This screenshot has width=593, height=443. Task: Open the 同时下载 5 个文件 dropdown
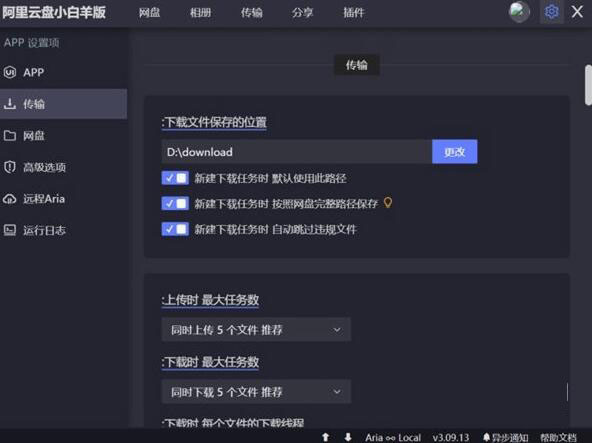(256, 392)
